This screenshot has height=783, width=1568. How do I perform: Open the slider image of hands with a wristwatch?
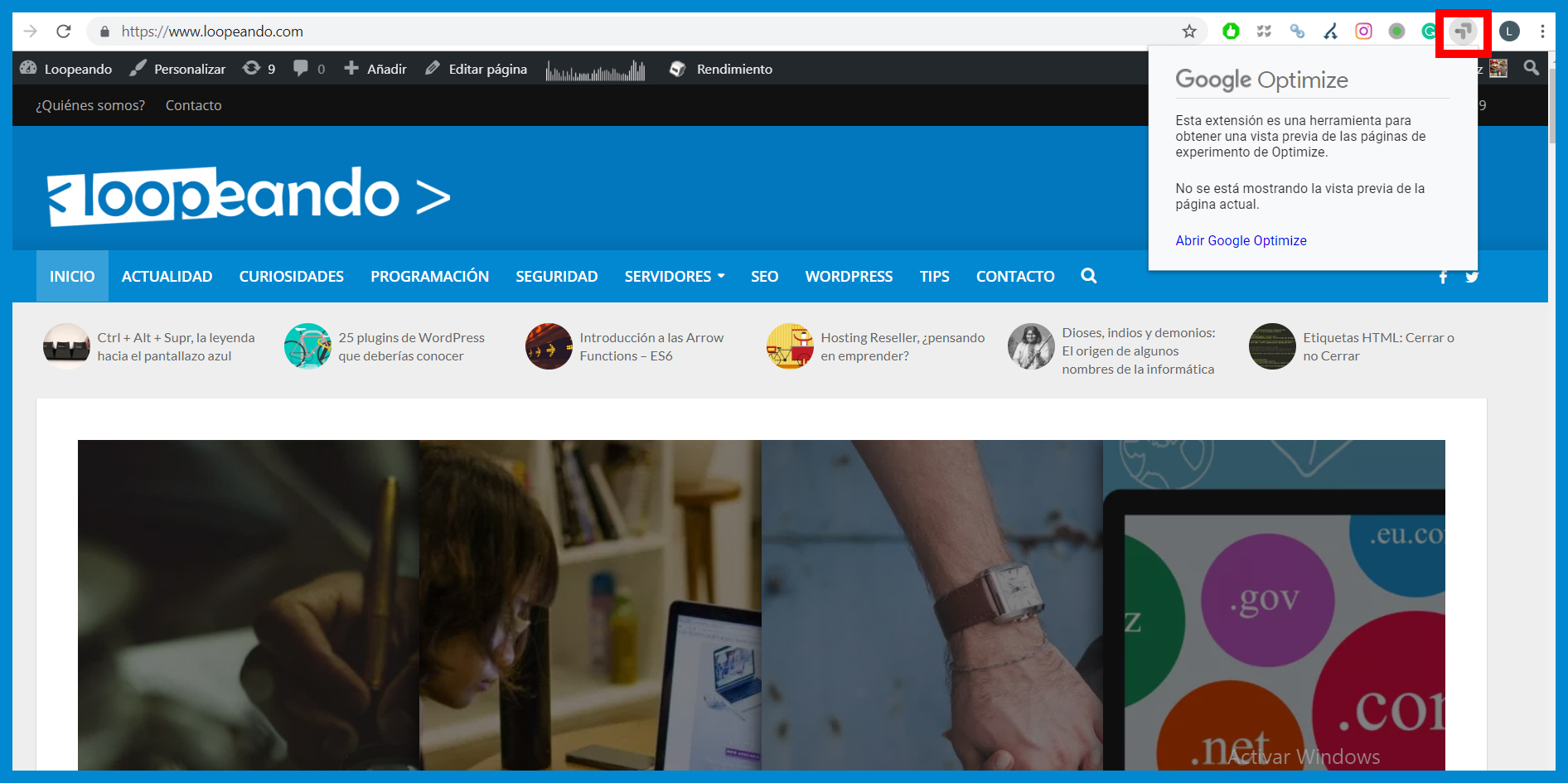(932, 605)
